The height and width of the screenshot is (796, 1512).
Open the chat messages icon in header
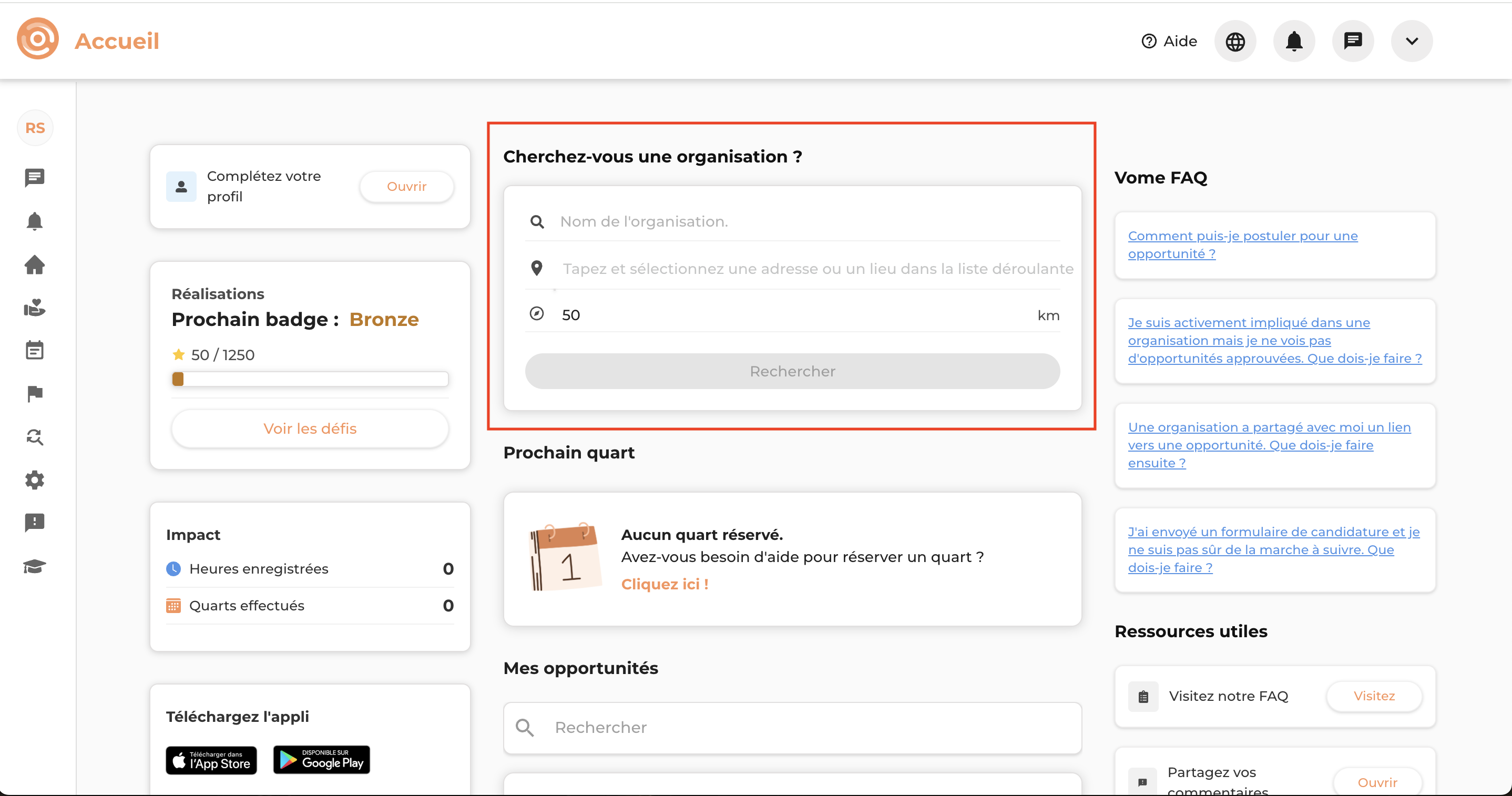click(1352, 41)
